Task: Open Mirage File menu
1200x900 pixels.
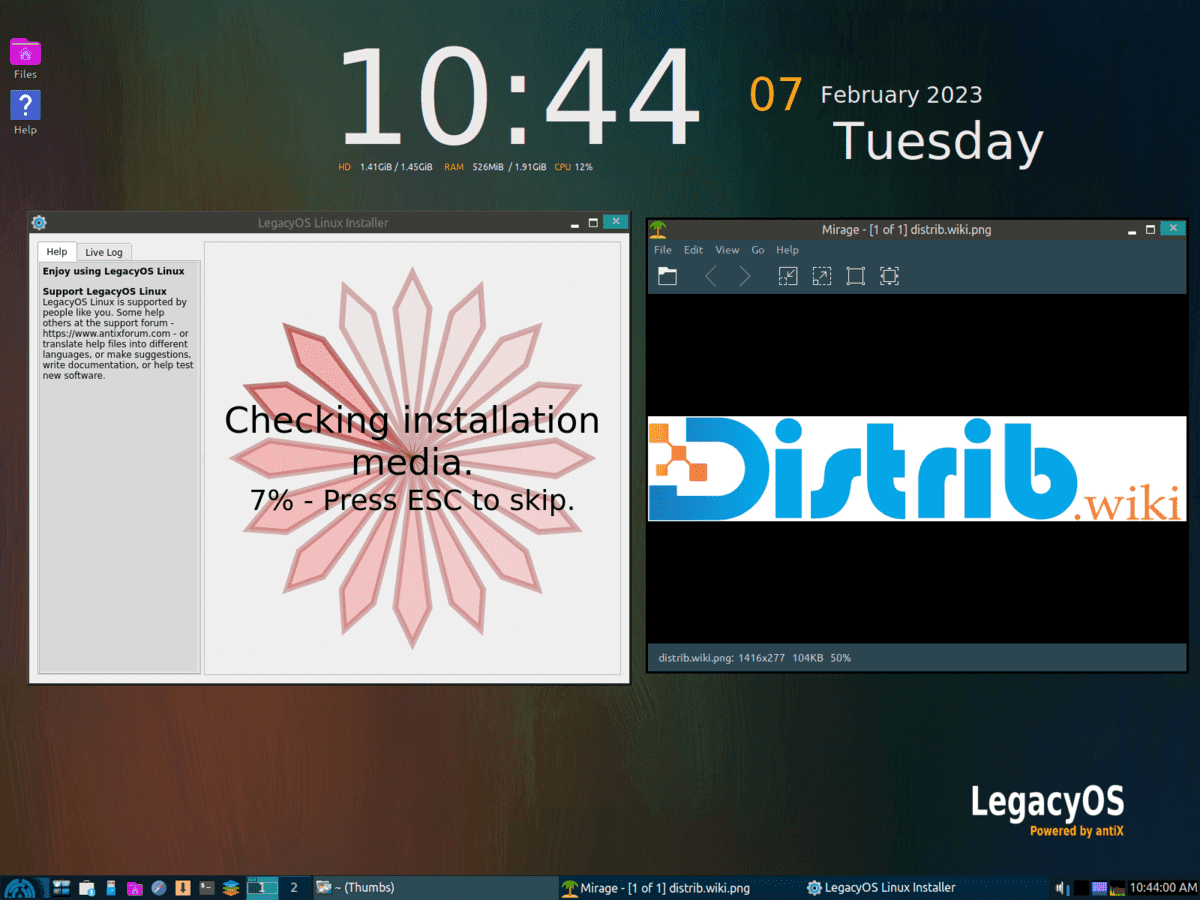Action: tap(662, 250)
